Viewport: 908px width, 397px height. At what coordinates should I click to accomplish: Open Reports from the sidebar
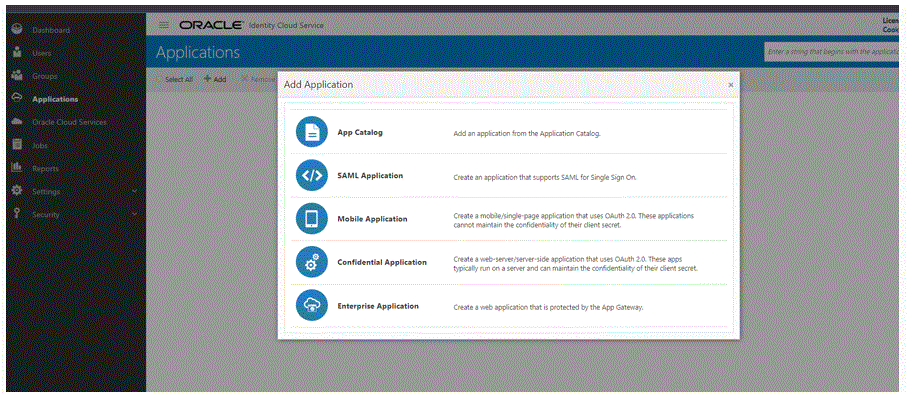point(45,168)
